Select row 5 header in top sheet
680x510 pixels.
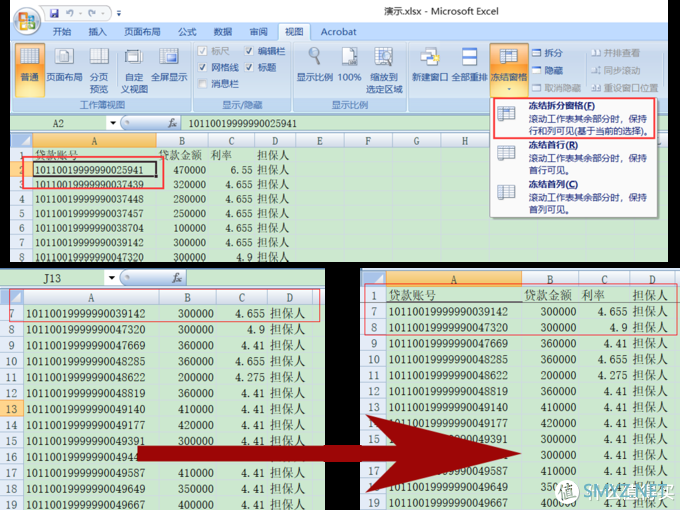(x=22, y=213)
